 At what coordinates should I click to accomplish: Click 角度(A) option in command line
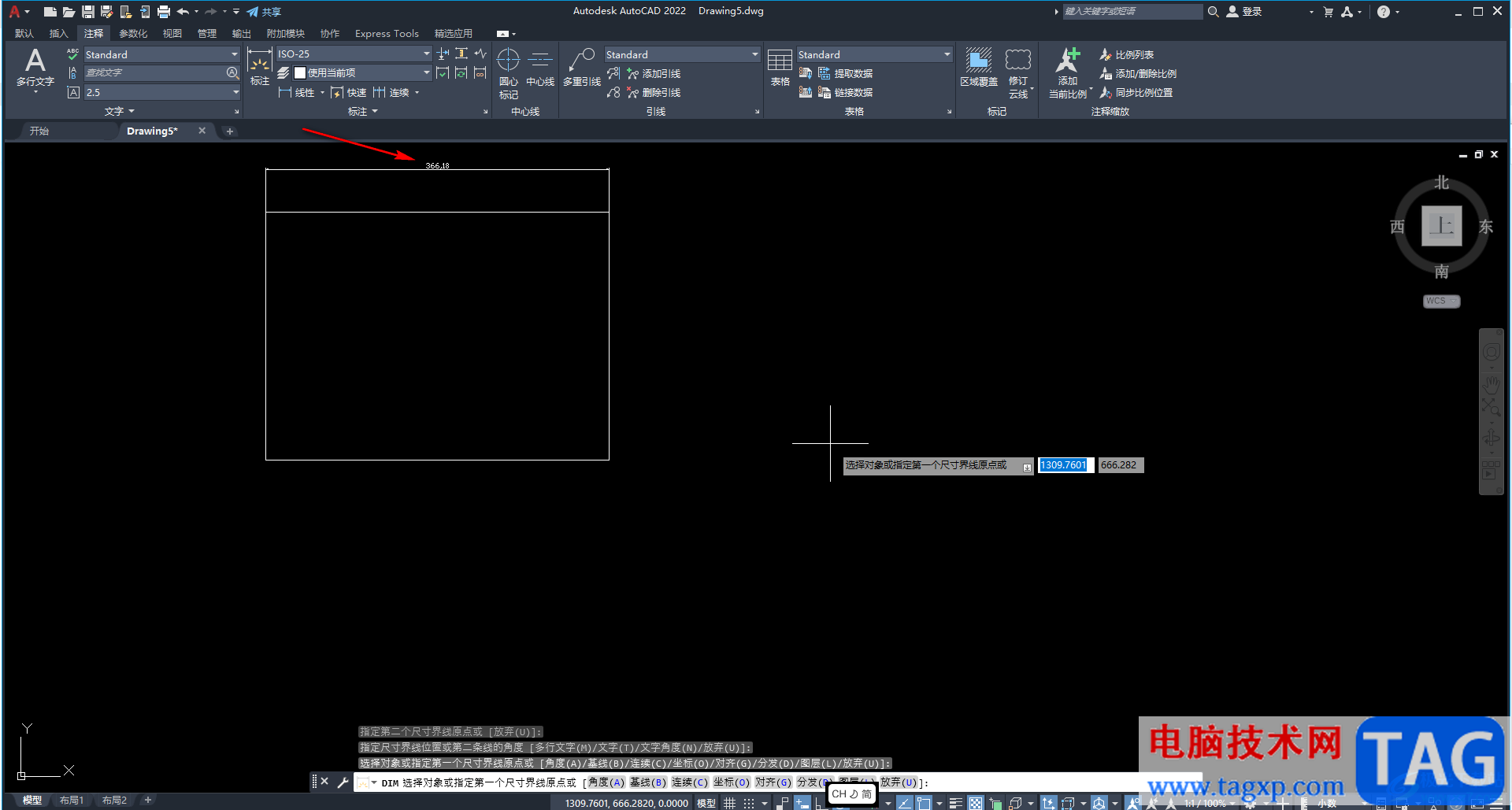pyautogui.click(x=606, y=782)
